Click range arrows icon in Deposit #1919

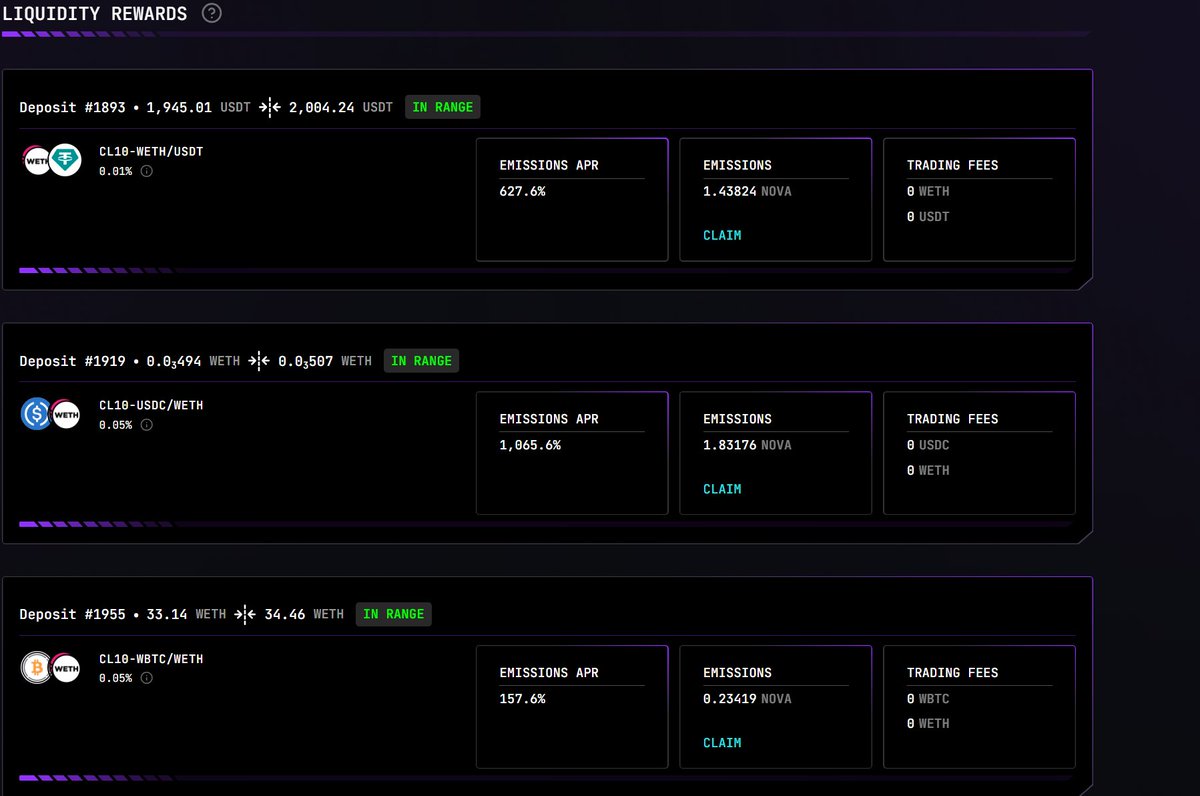point(259,361)
